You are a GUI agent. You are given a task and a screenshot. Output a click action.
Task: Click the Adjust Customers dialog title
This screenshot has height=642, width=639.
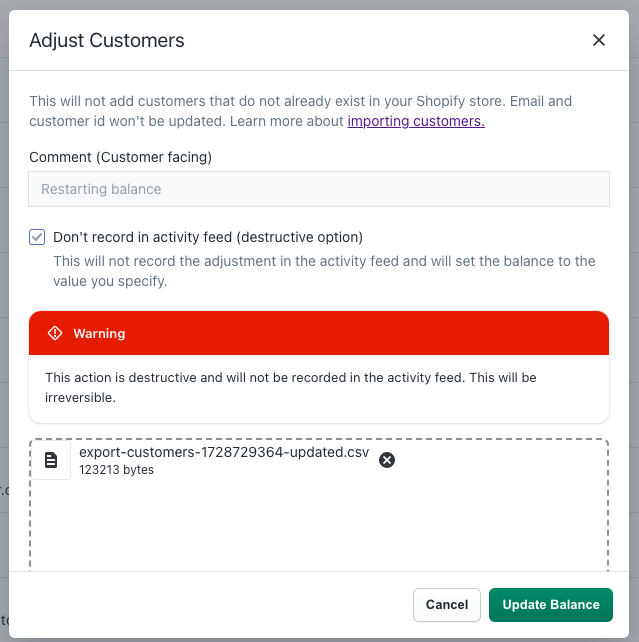[107, 40]
